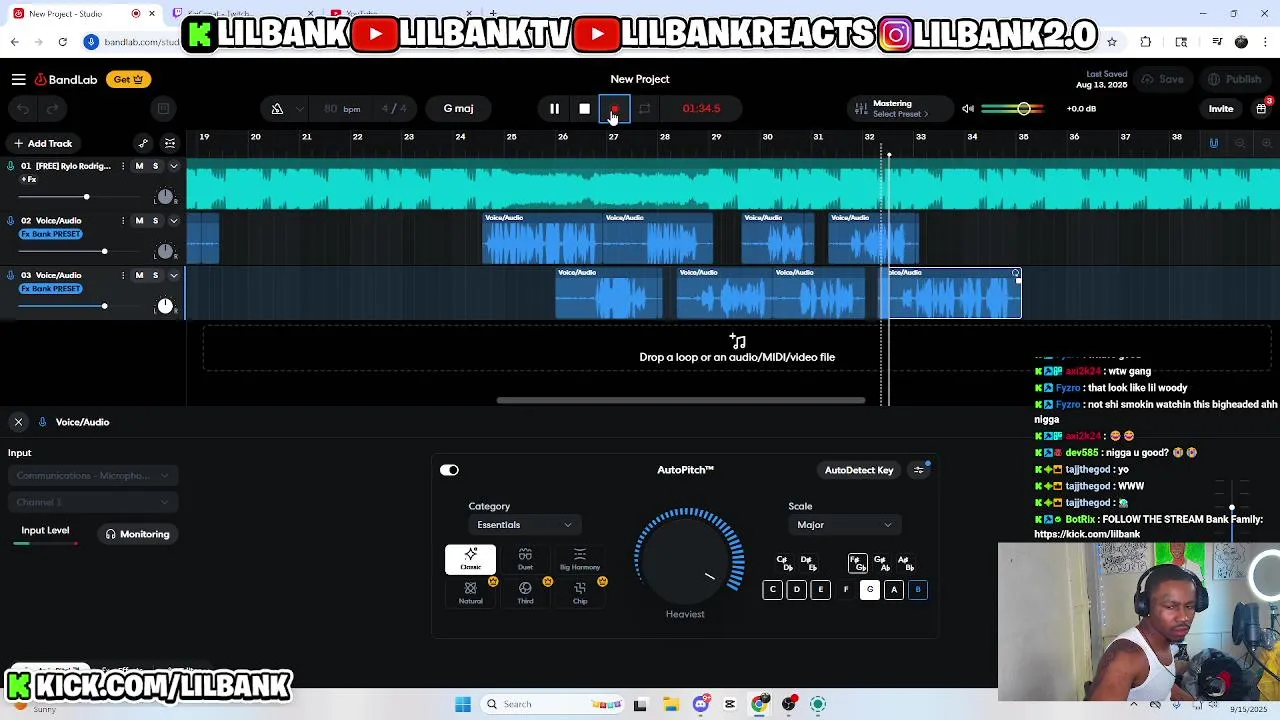The image size is (1280, 720).
Task: Adjust the master volume slider
Action: click(1014, 108)
